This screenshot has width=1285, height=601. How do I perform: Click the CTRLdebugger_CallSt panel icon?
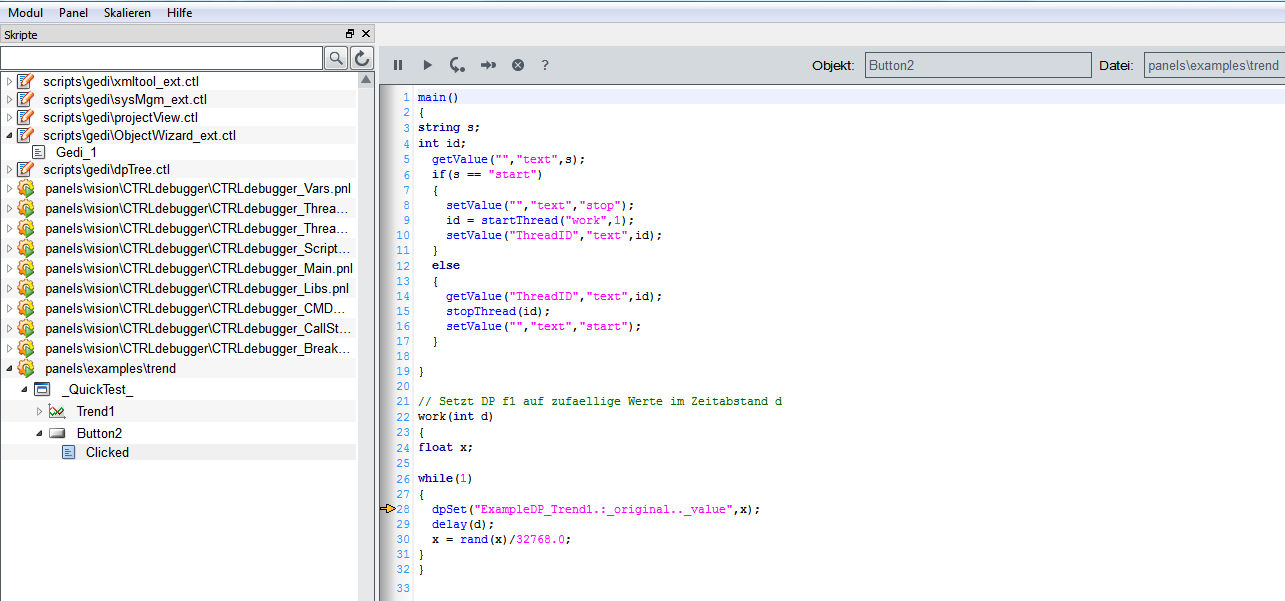pyautogui.click(x=27, y=328)
